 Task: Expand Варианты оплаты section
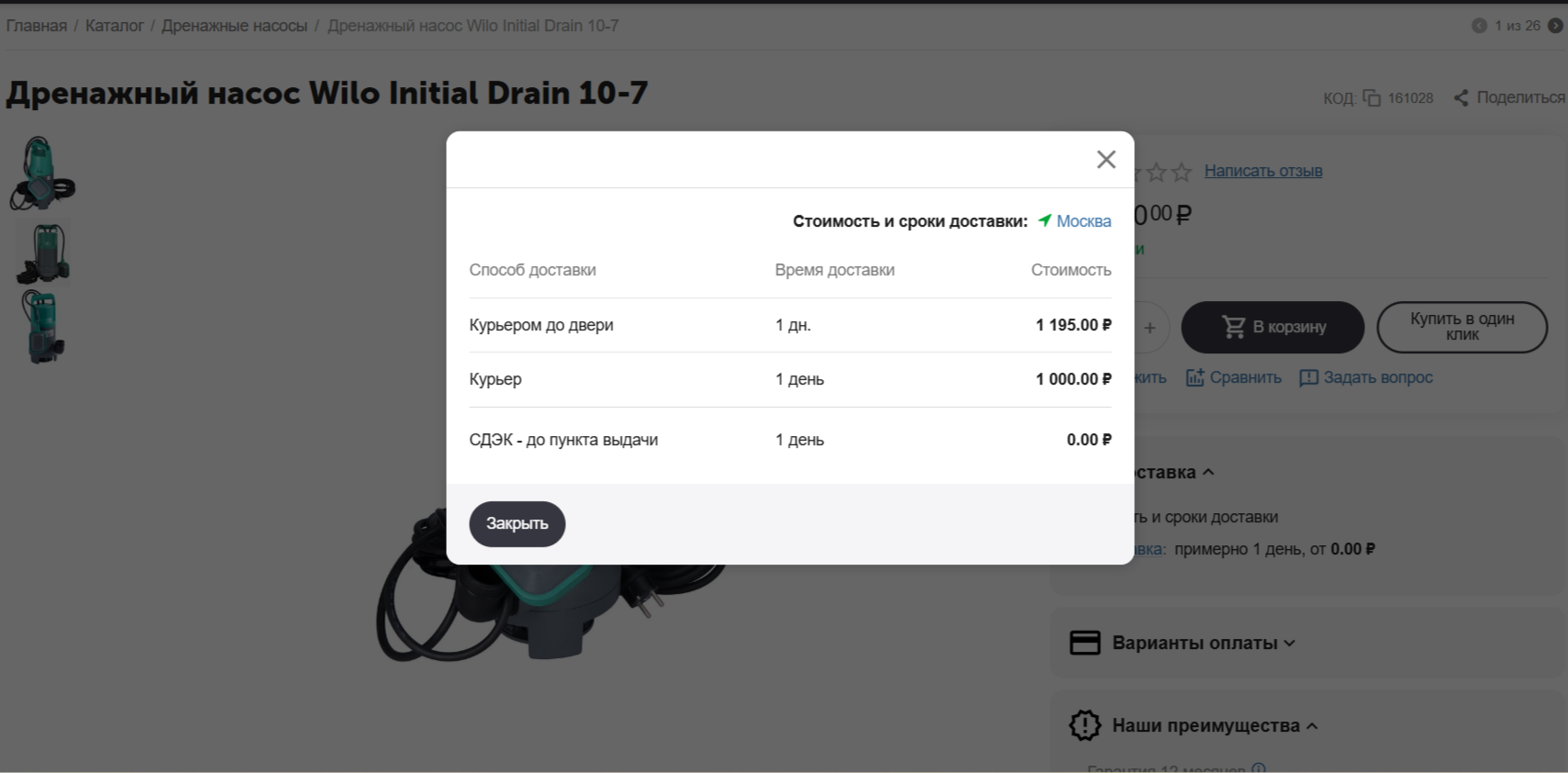pyautogui.click(x=1289, y=643)
